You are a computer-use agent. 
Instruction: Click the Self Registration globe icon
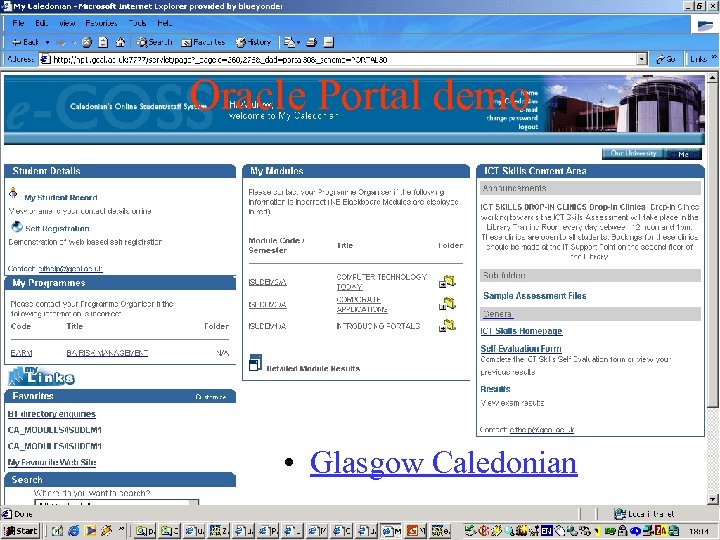(17, 226)
